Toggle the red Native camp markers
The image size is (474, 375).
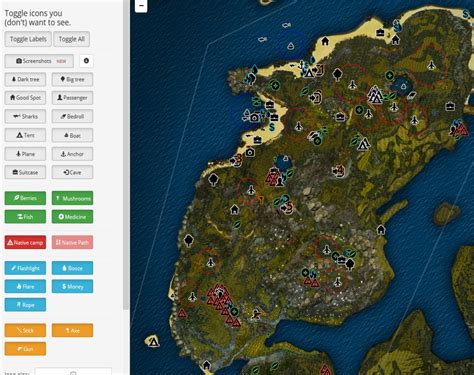click(25, 242)
